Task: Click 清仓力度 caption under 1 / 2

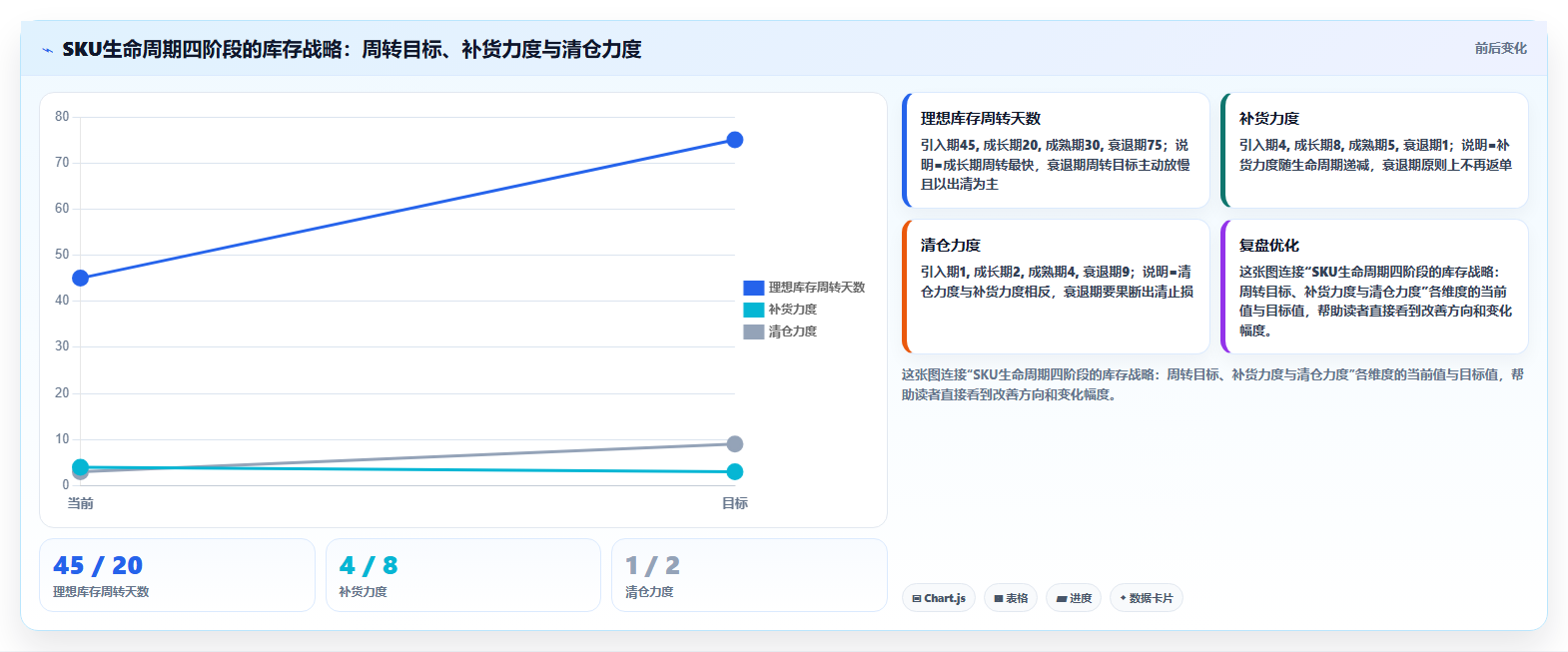Action: tap(649, 592)
